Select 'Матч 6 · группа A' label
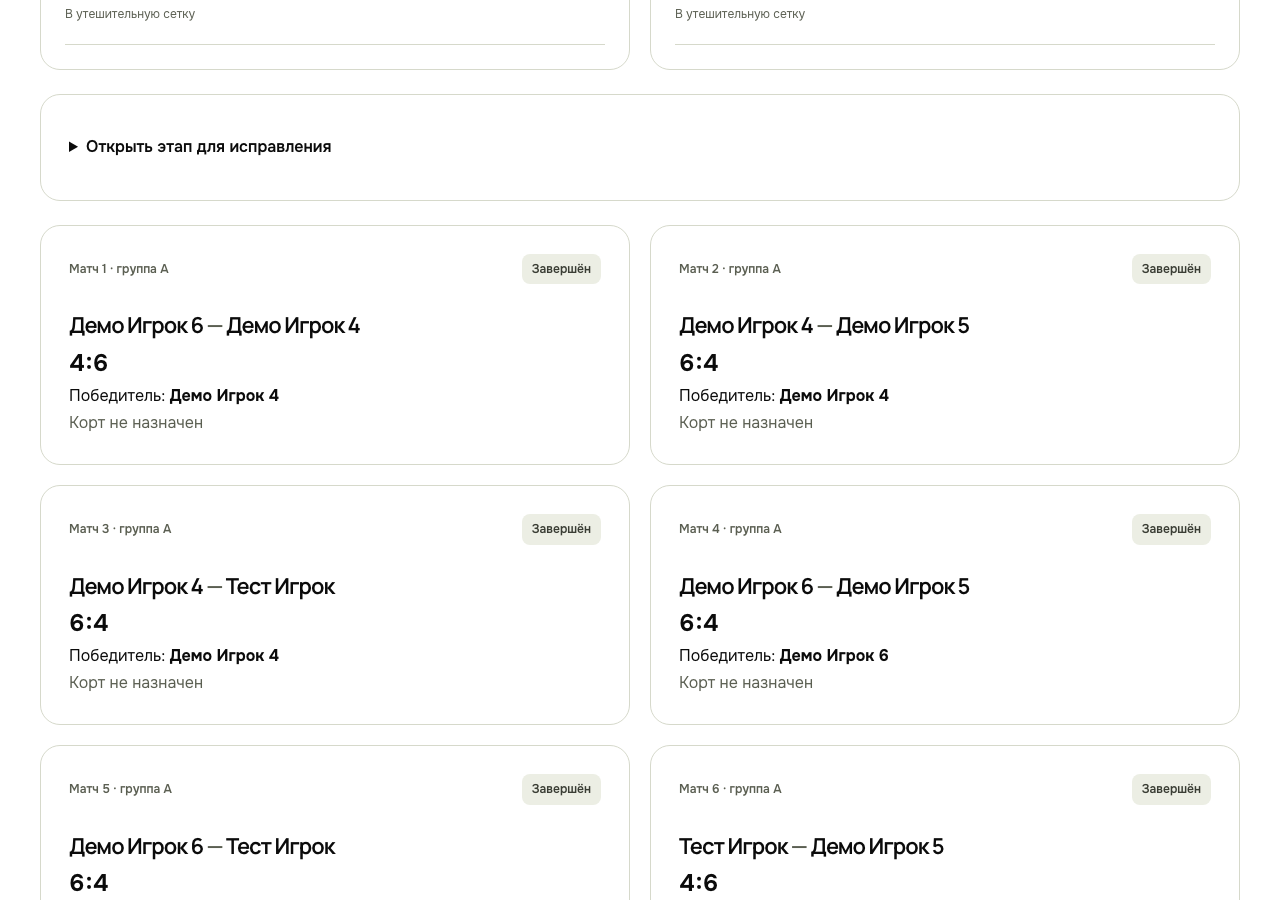Image resolution: width=1280 pixels, height=900 pixels. click(x=730, y=789)
